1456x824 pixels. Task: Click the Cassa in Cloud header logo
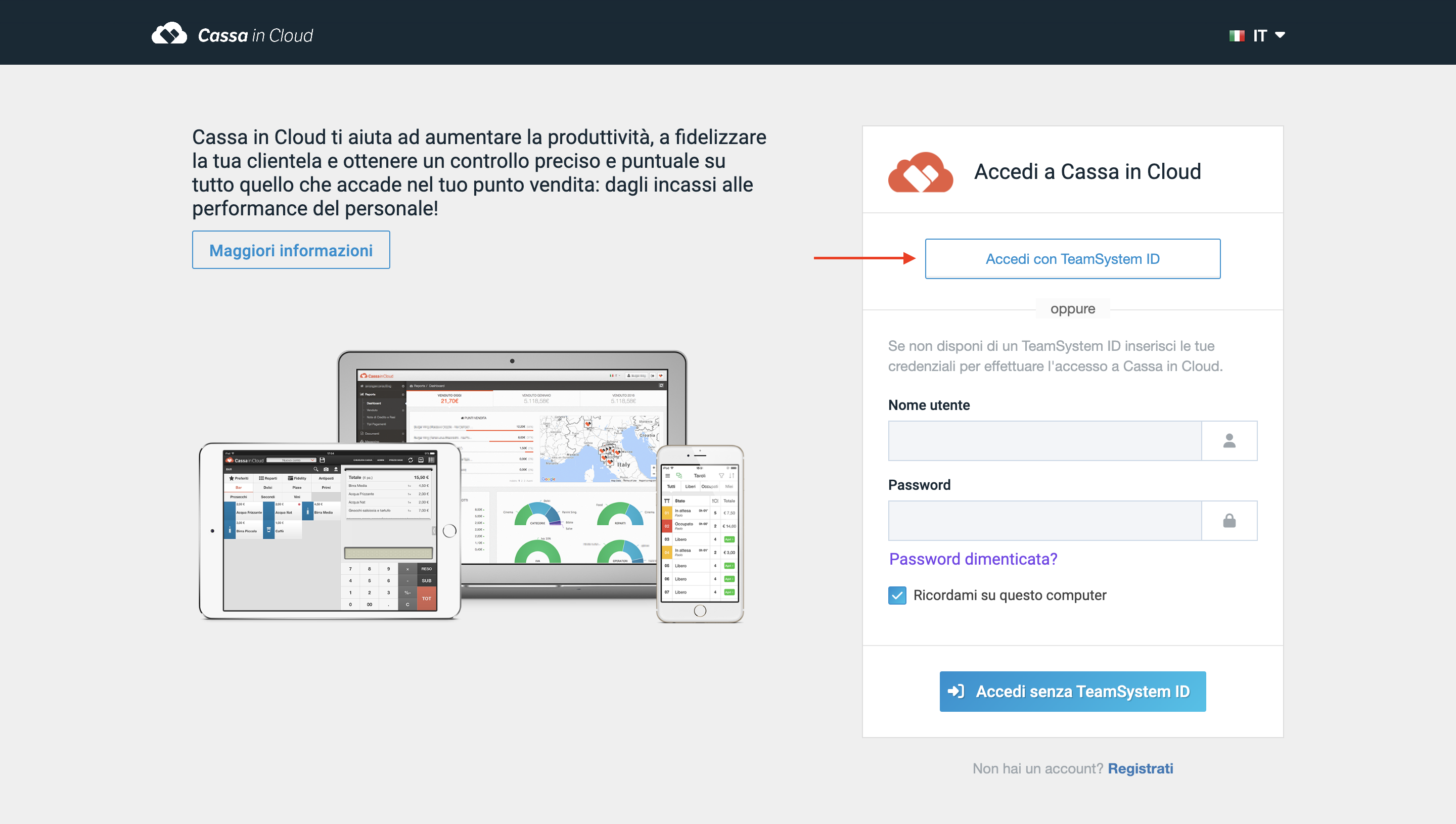[x=232, y=34]
